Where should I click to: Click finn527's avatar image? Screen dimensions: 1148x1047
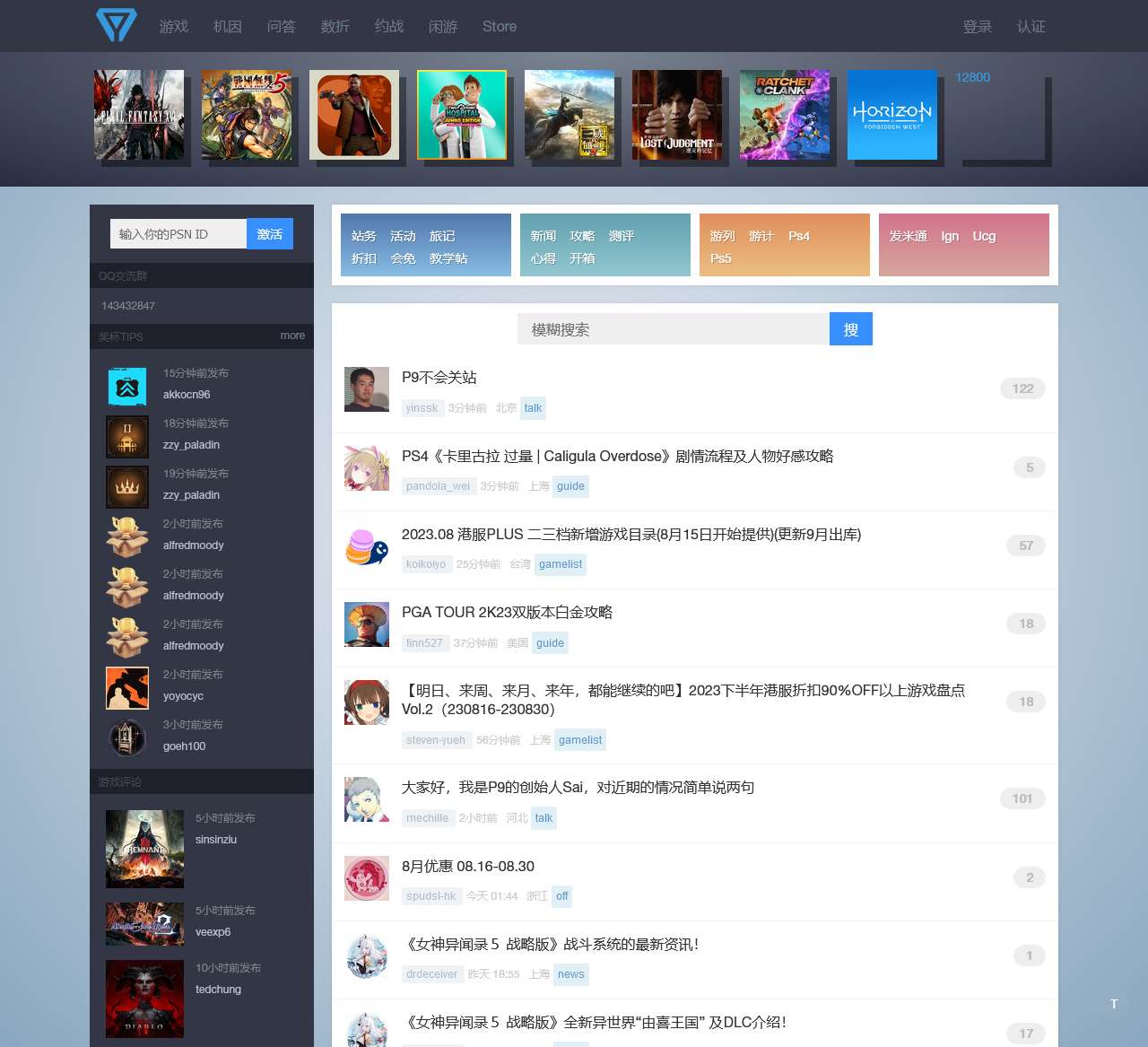tap(367, 624)
